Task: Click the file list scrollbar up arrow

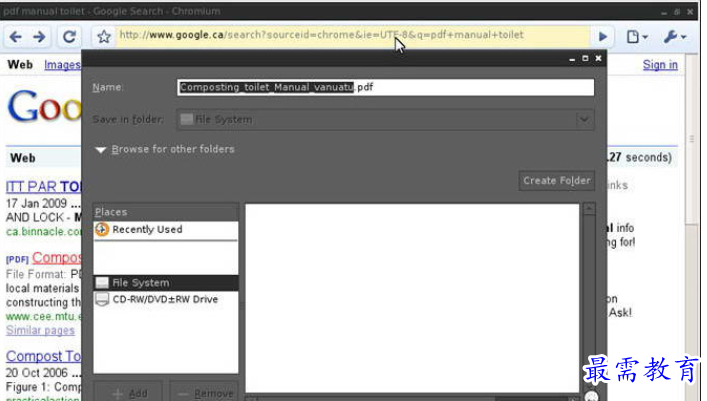Action: (589, 209)
